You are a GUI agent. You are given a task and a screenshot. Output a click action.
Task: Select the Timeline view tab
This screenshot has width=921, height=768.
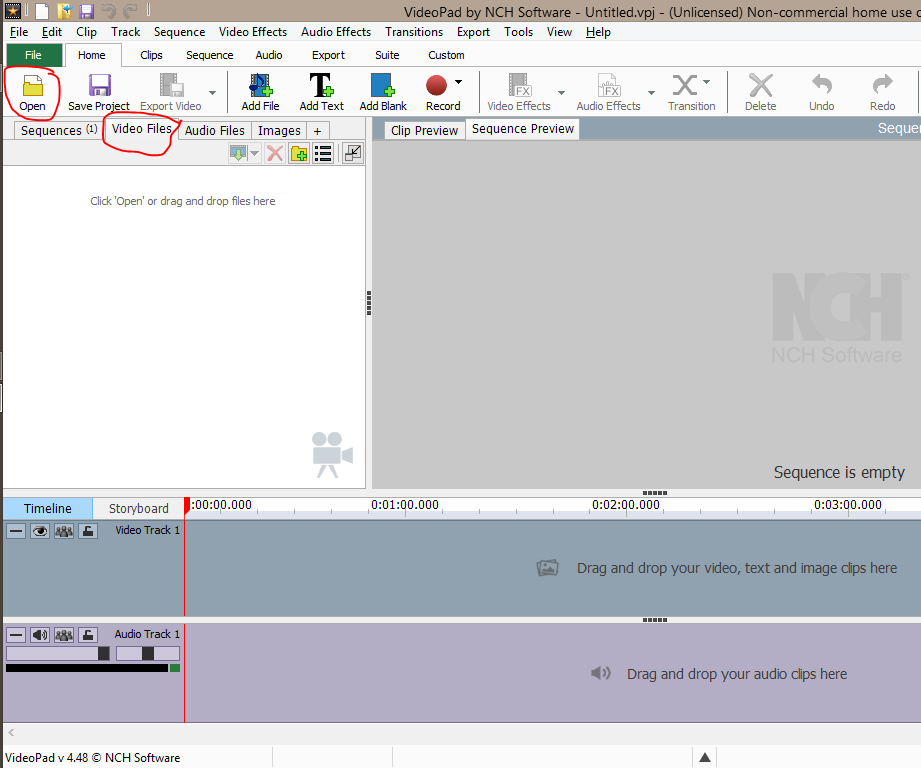[48, 508]
